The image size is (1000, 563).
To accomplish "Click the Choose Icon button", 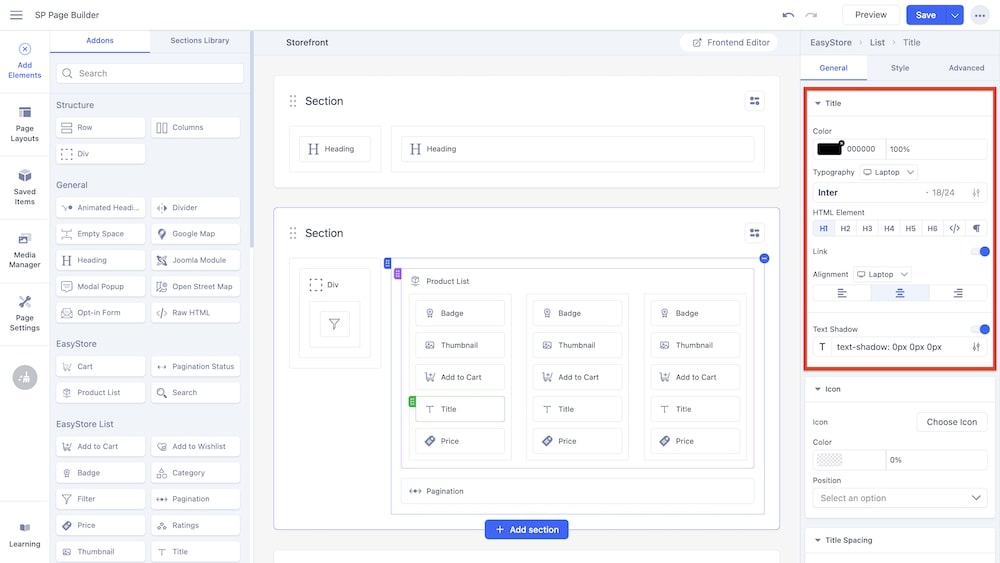I will click(951, 422).
